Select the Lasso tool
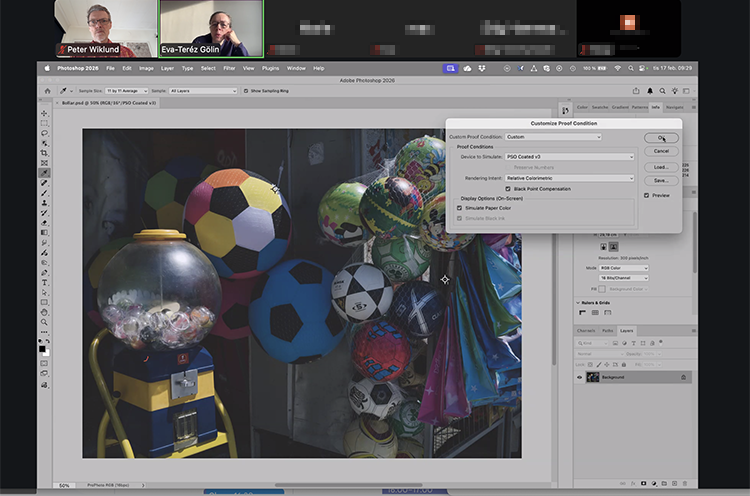750x496 pixels. point(44,133)
